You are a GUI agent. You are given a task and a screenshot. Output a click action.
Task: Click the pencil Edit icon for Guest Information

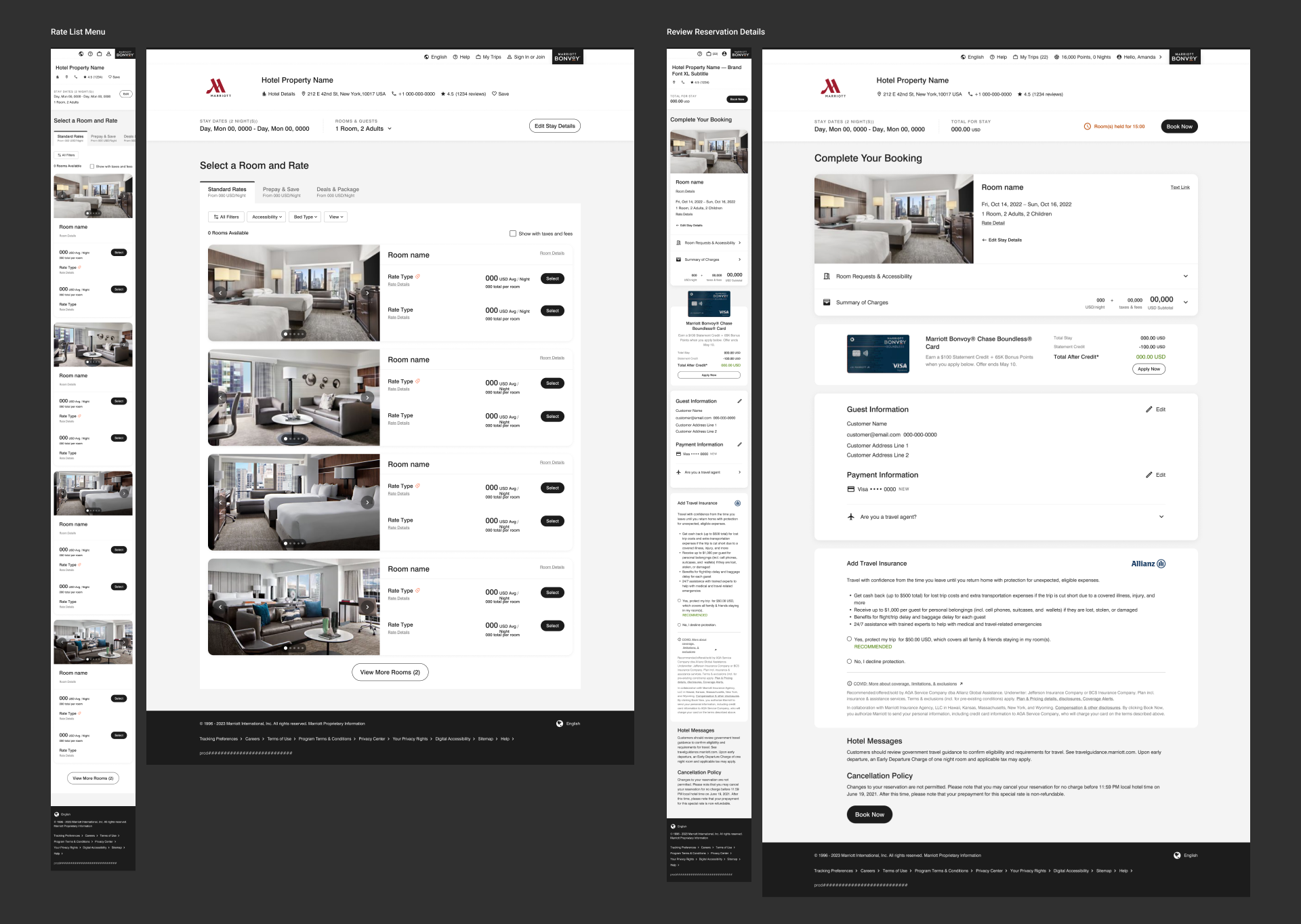1149,410
